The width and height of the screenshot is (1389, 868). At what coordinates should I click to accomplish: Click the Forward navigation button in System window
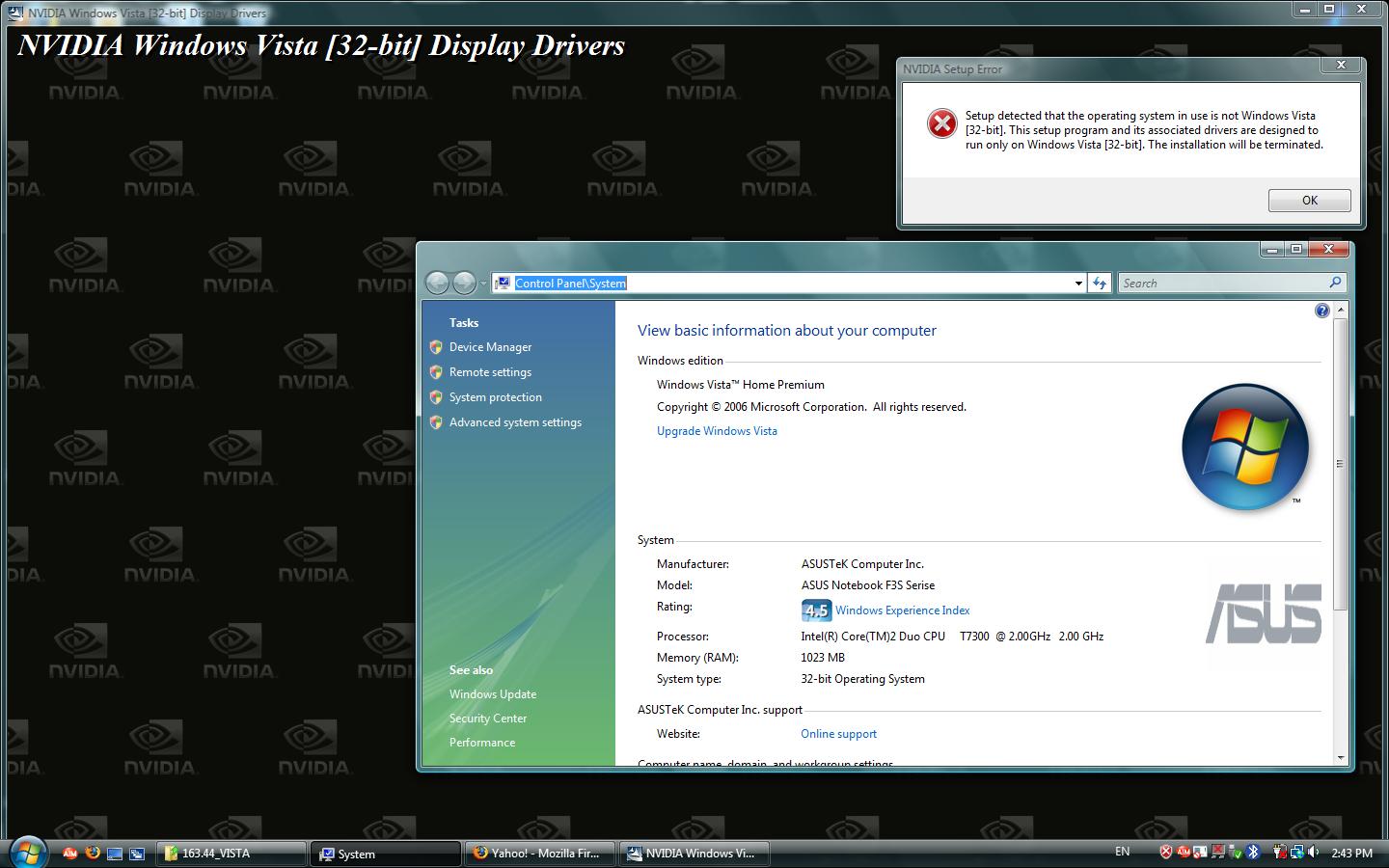pos(464,283)
